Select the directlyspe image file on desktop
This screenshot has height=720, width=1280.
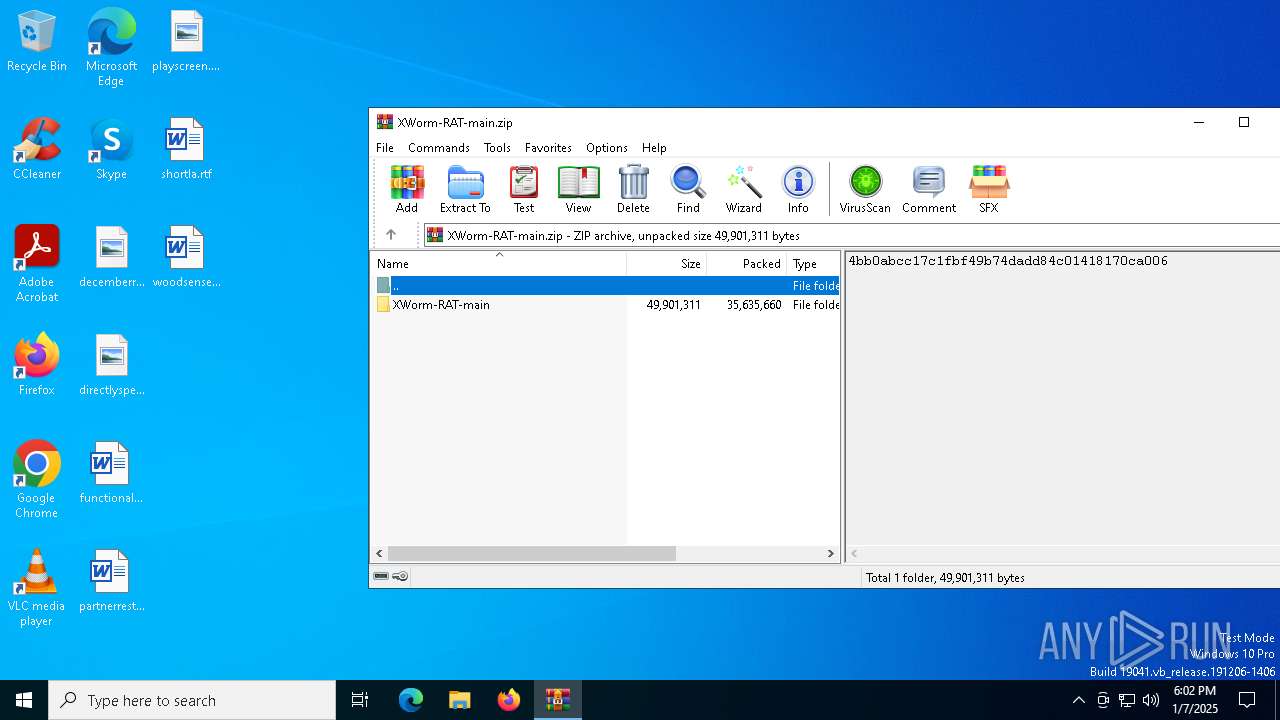point(111,366)
